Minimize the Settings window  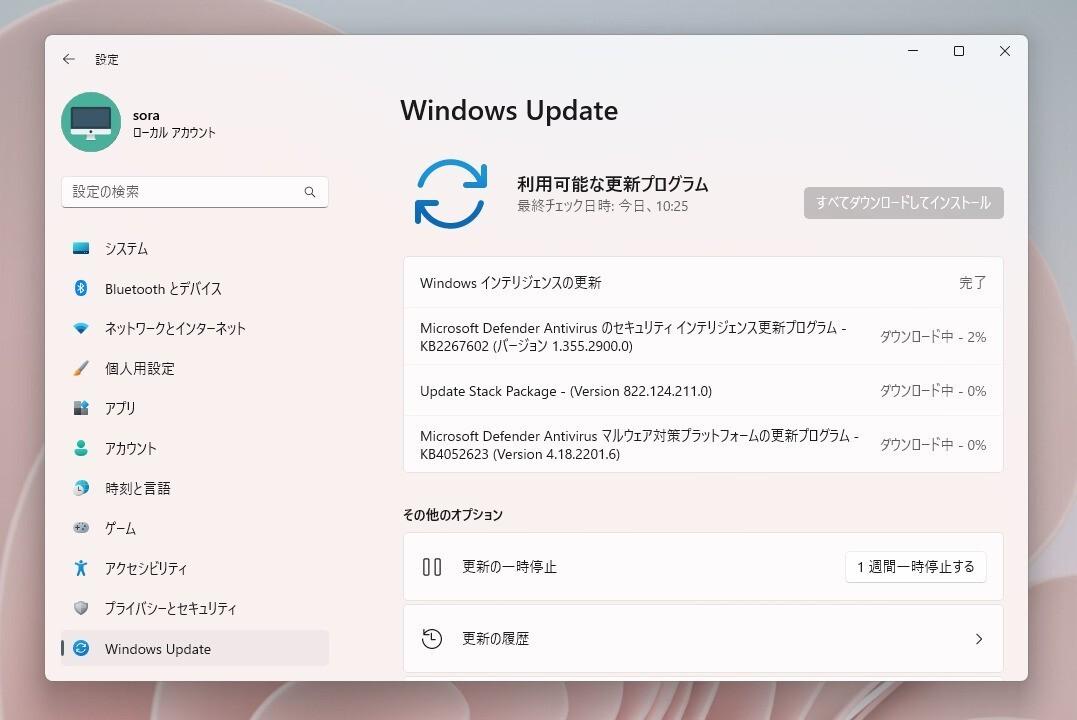click(x=913, y=51)
